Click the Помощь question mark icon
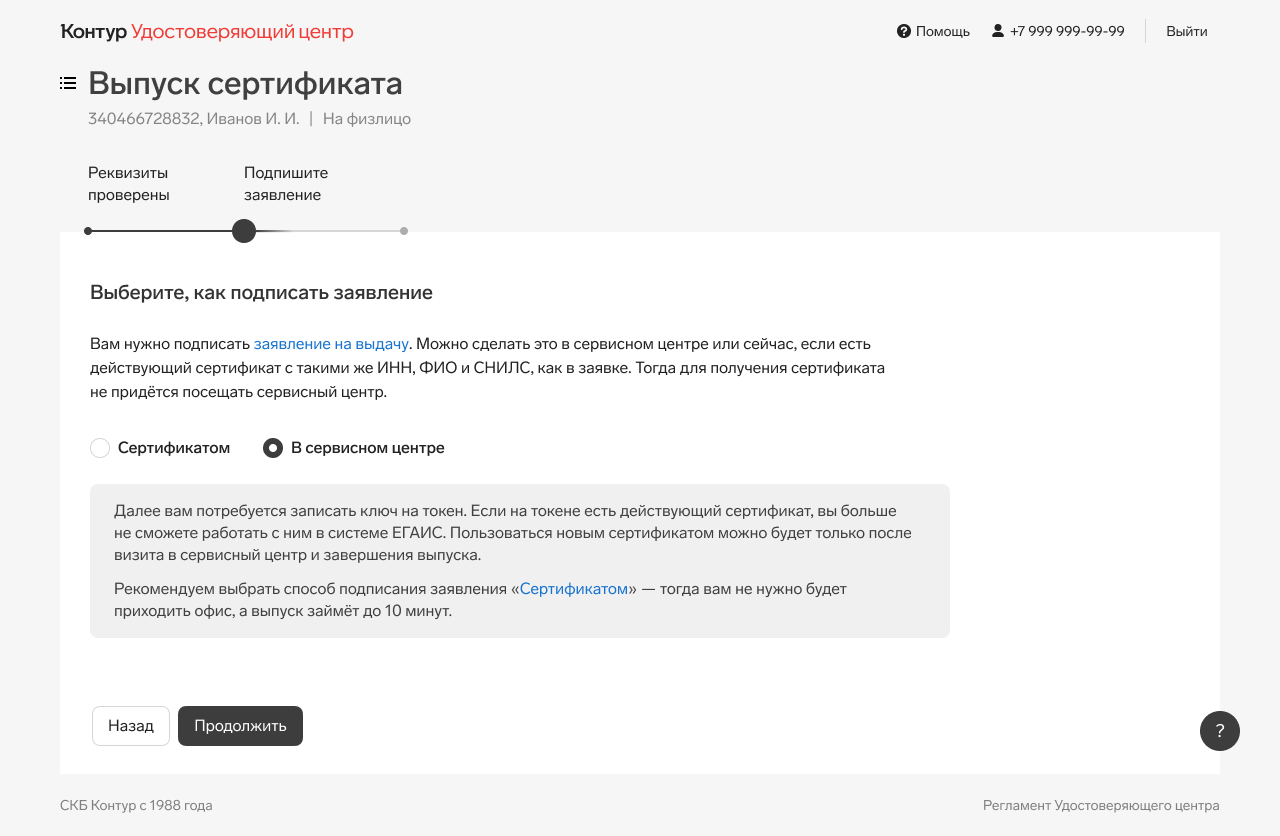The width and height of the screenshot is (1280, 836). (904, 31)
